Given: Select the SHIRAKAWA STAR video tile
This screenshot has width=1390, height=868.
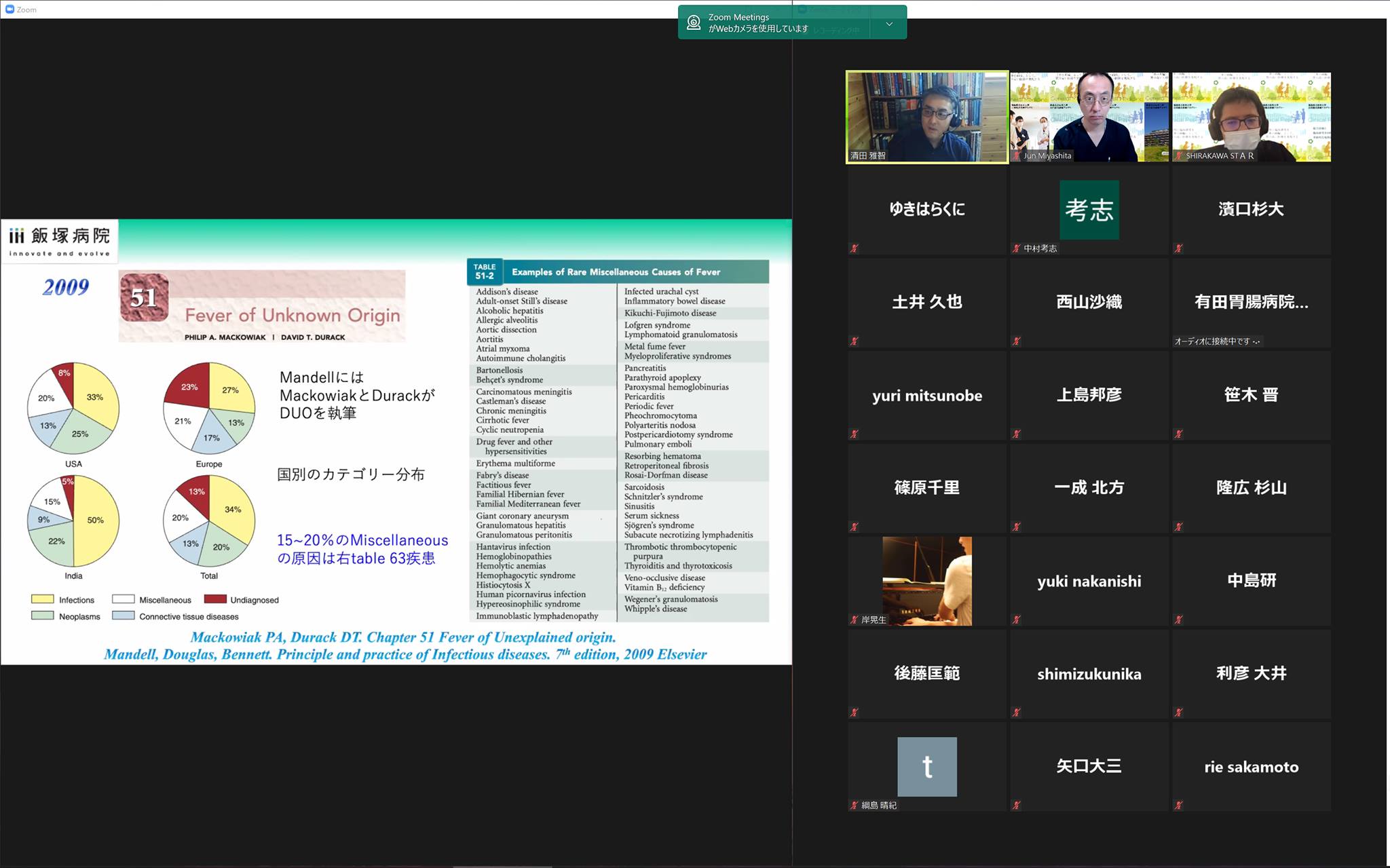Looking at the screenshot, I should click(x=1252, y=117).
